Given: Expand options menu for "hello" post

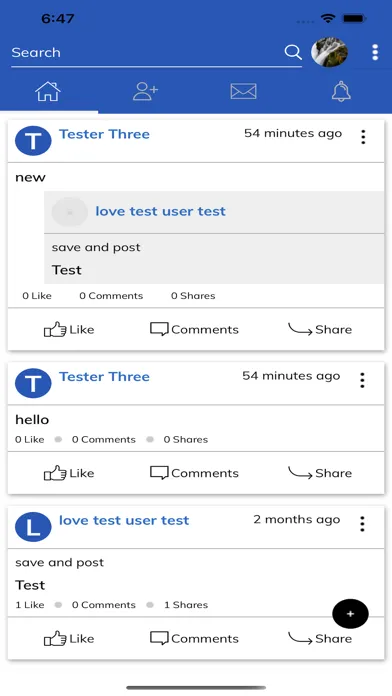Looking at the screenshot, I should 362,380.
